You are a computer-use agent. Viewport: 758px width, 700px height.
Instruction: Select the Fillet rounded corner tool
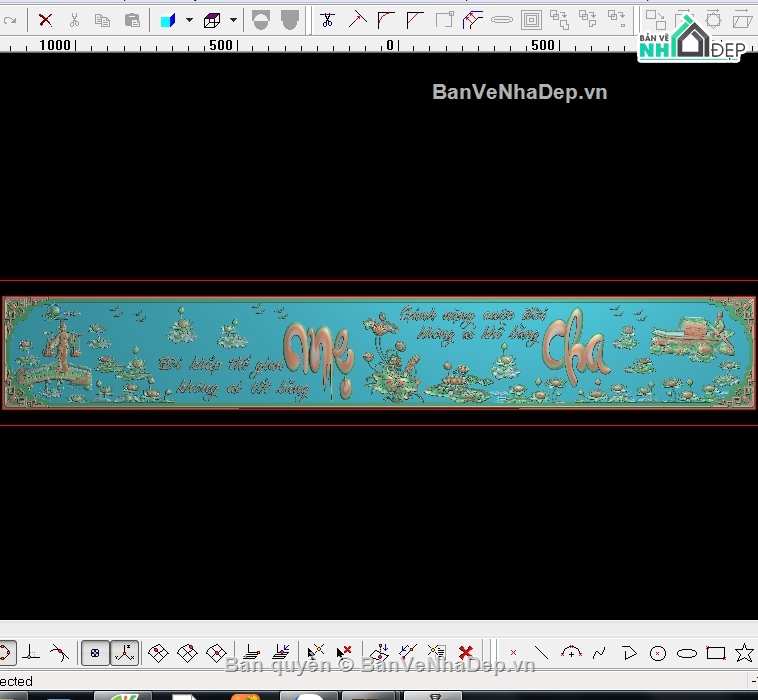(386, 20)
